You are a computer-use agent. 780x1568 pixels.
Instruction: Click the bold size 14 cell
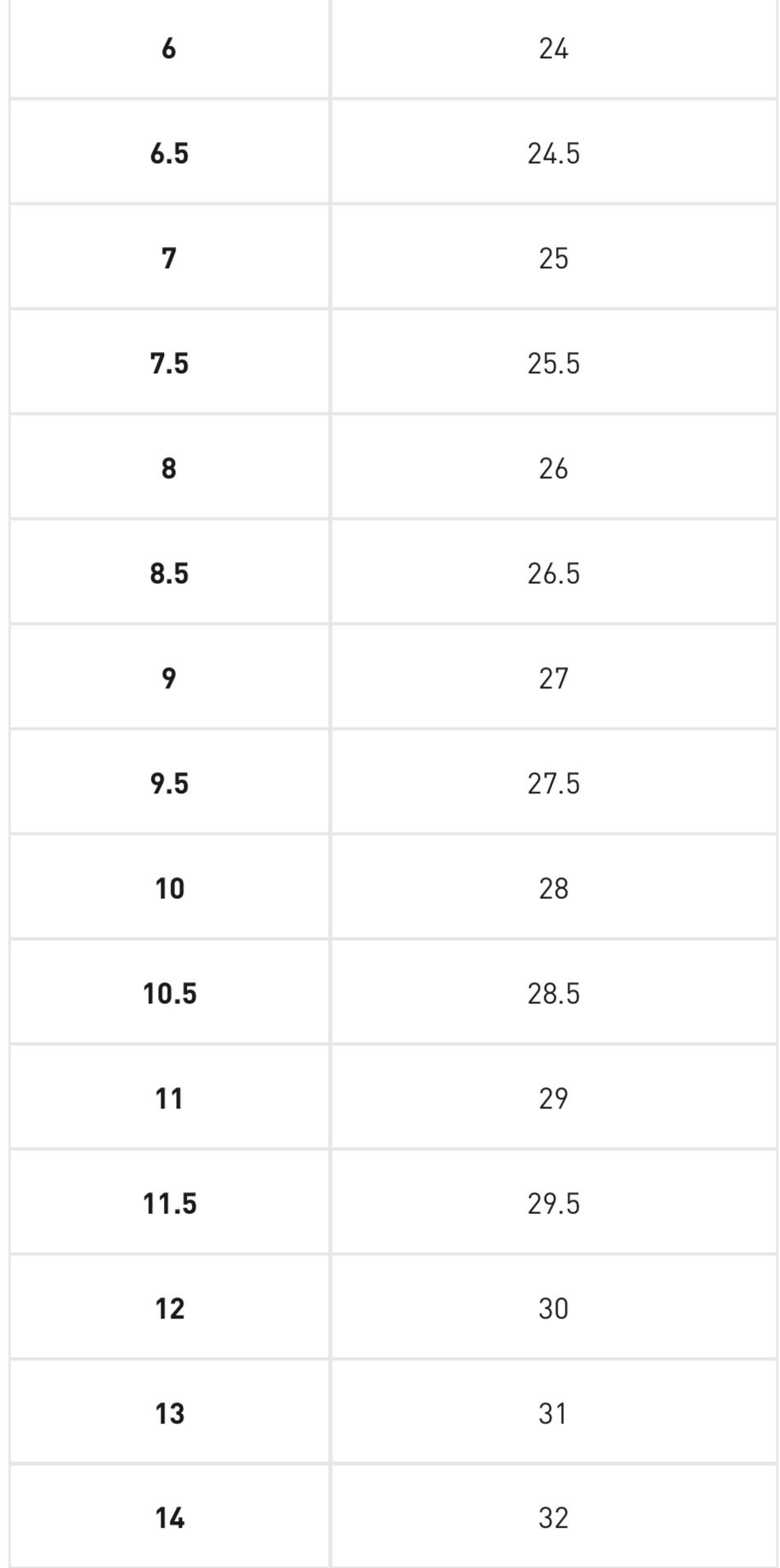[x=170, y=1519]
